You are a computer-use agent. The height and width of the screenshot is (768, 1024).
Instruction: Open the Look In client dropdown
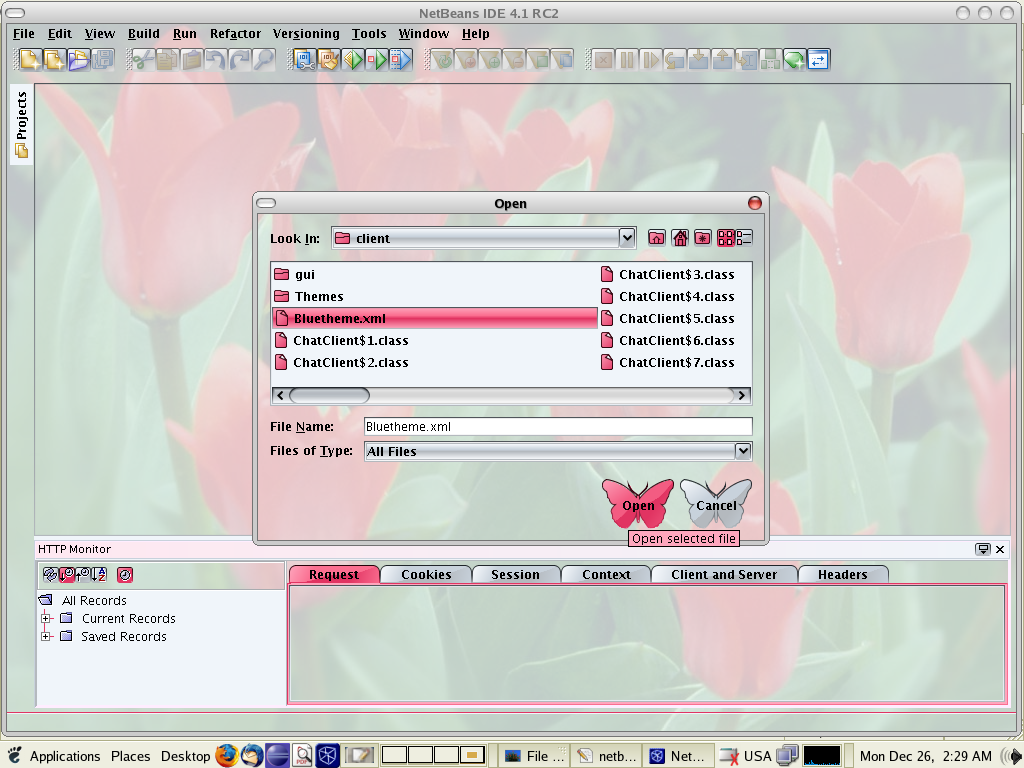627,238
